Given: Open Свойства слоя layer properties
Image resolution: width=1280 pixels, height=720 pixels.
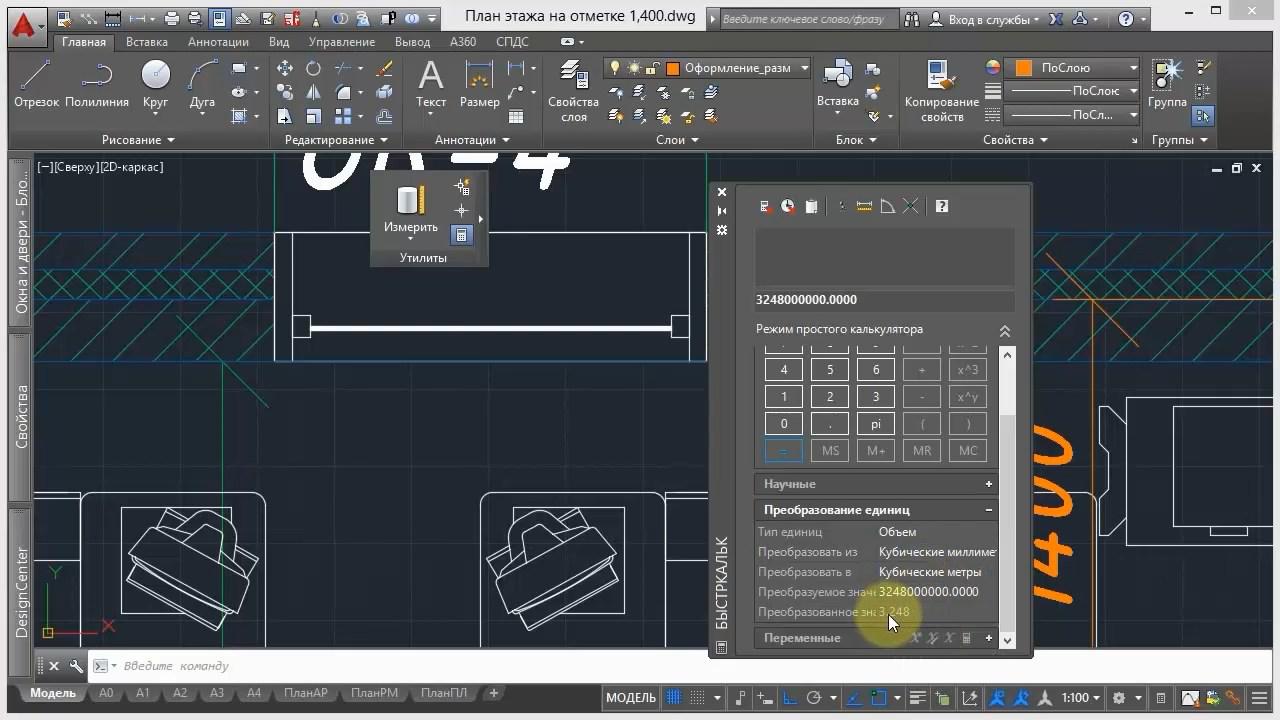Looking at the screenshot, I should point(574,90).
